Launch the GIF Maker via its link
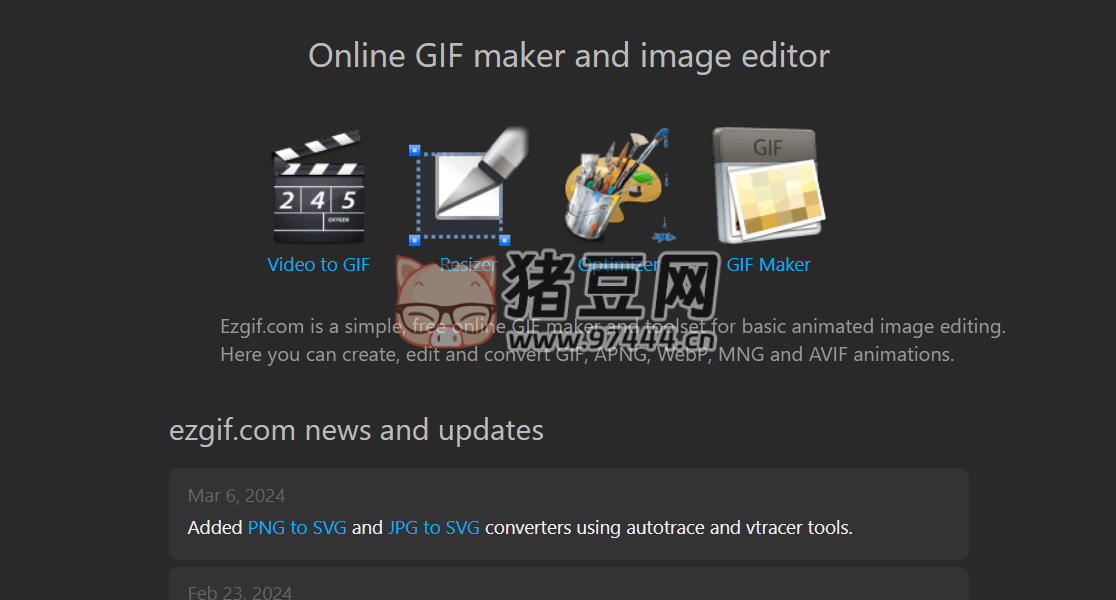Image resolution: width=1116 pixels, height=600 pixels. tap(768, 264)
